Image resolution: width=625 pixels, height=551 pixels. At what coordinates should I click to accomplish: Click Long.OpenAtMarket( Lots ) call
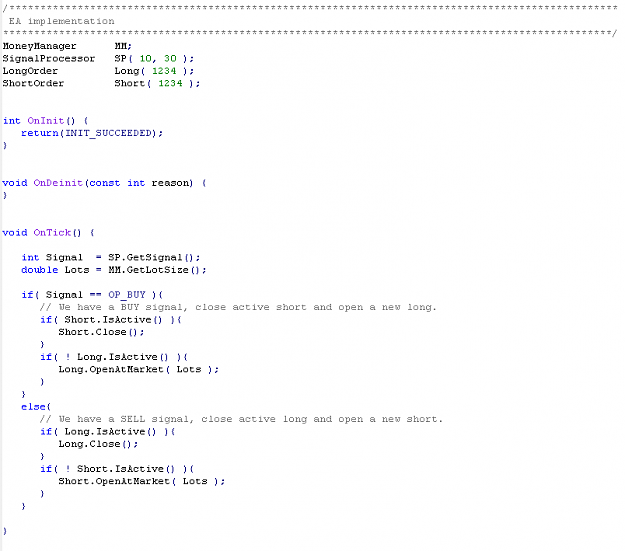coord(138,370)
